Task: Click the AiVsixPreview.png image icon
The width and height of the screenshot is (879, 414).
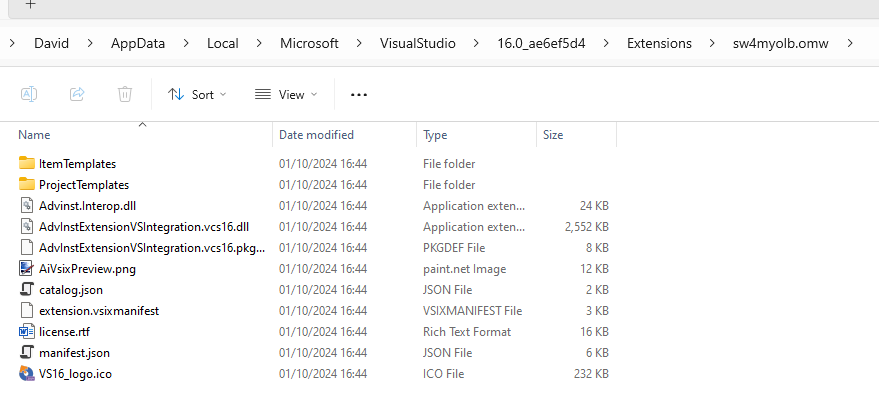Action: tap(27, 269)
